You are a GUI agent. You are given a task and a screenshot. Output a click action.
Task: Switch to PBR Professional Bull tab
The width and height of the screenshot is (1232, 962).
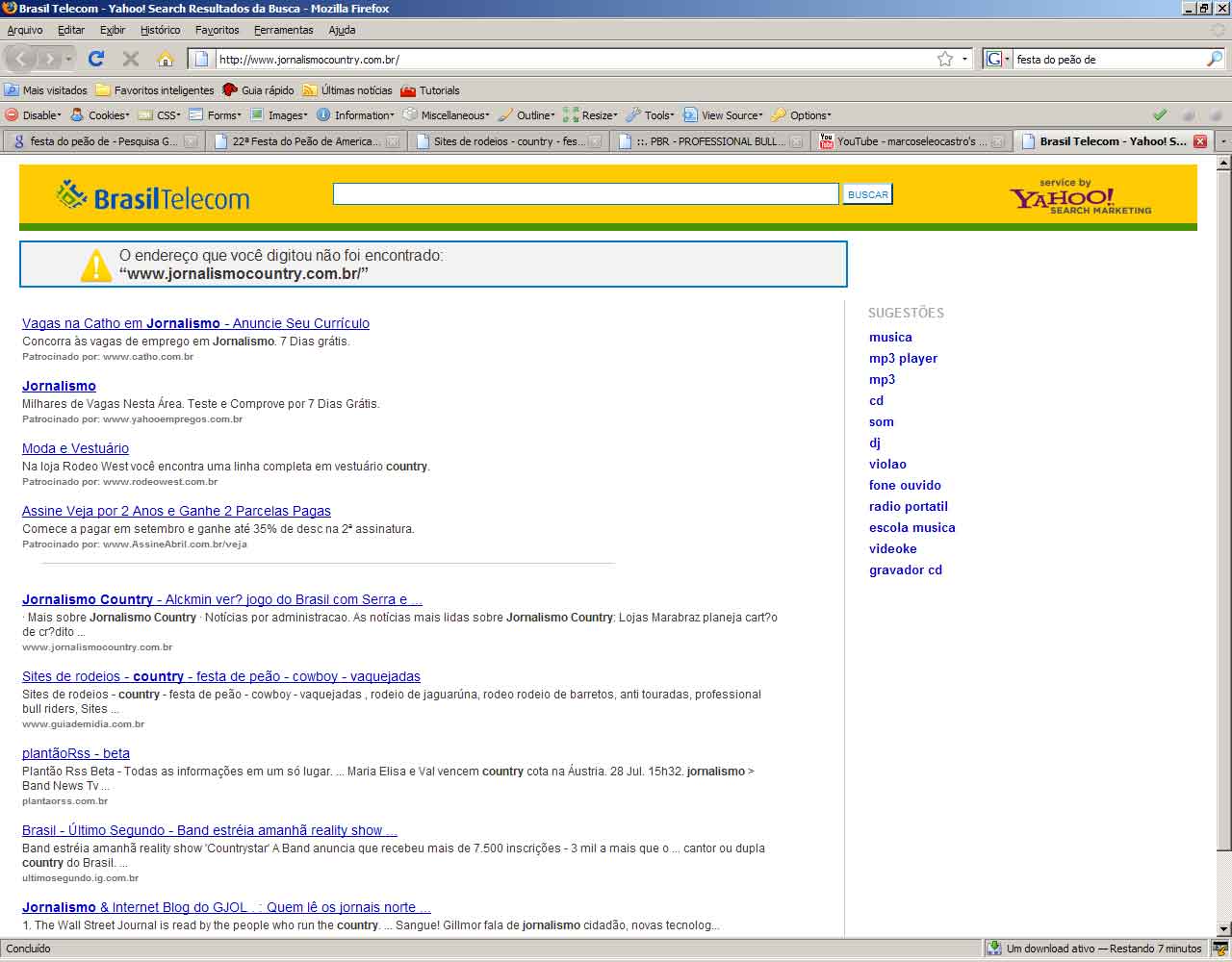710,141
